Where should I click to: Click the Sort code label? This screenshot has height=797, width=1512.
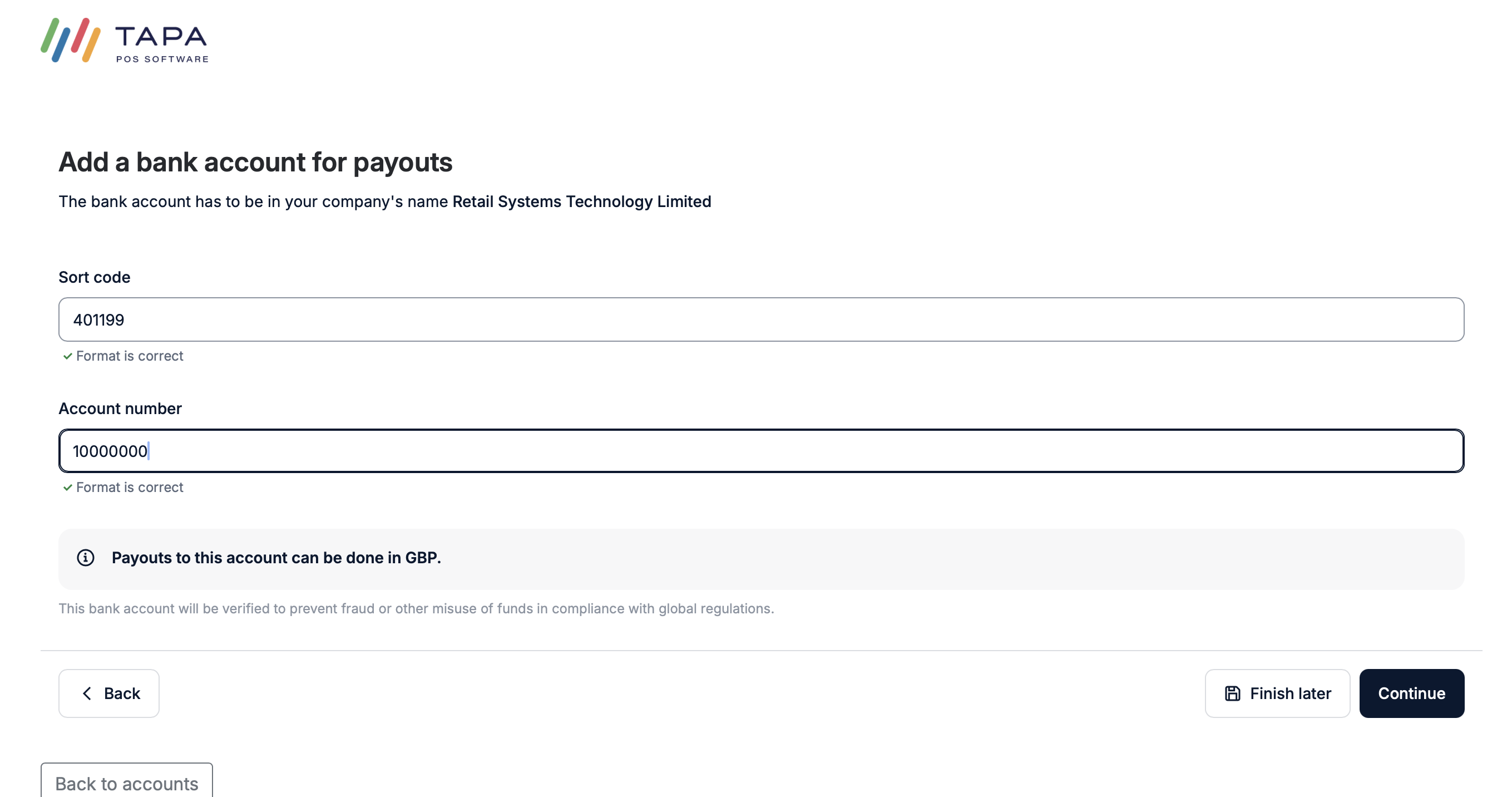tap(94, 277)
